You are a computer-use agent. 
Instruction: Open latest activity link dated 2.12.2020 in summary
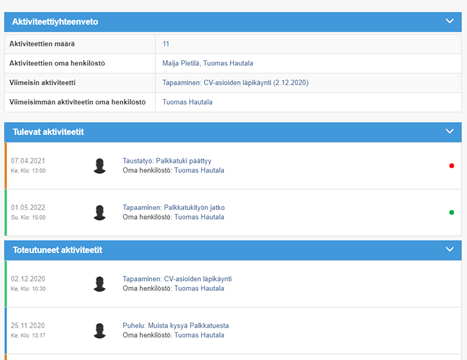235,83
